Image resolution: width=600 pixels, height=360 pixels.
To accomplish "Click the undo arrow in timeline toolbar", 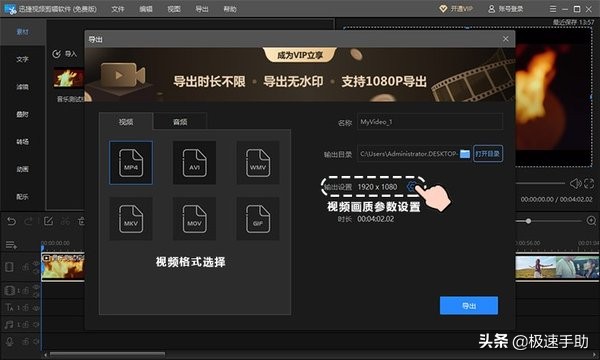I will [x=11, y=221].
